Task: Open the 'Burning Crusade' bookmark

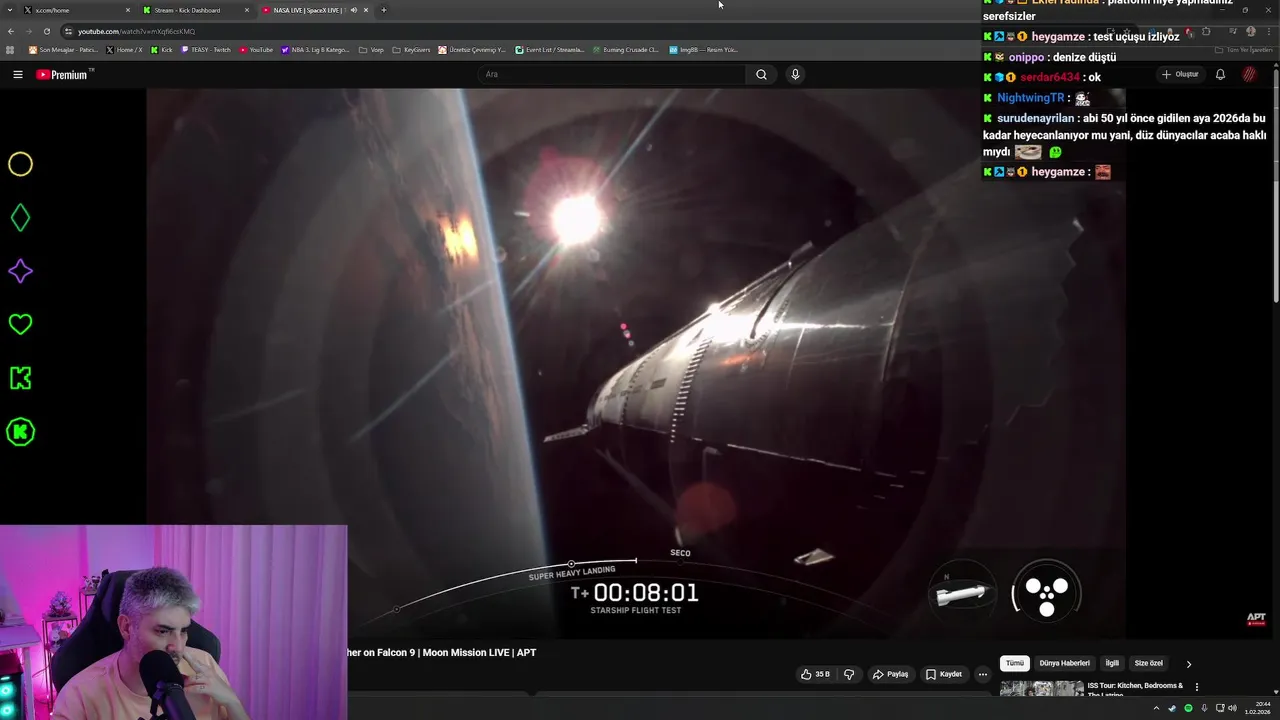Action: pyautogui.click(x=625, y=49)
